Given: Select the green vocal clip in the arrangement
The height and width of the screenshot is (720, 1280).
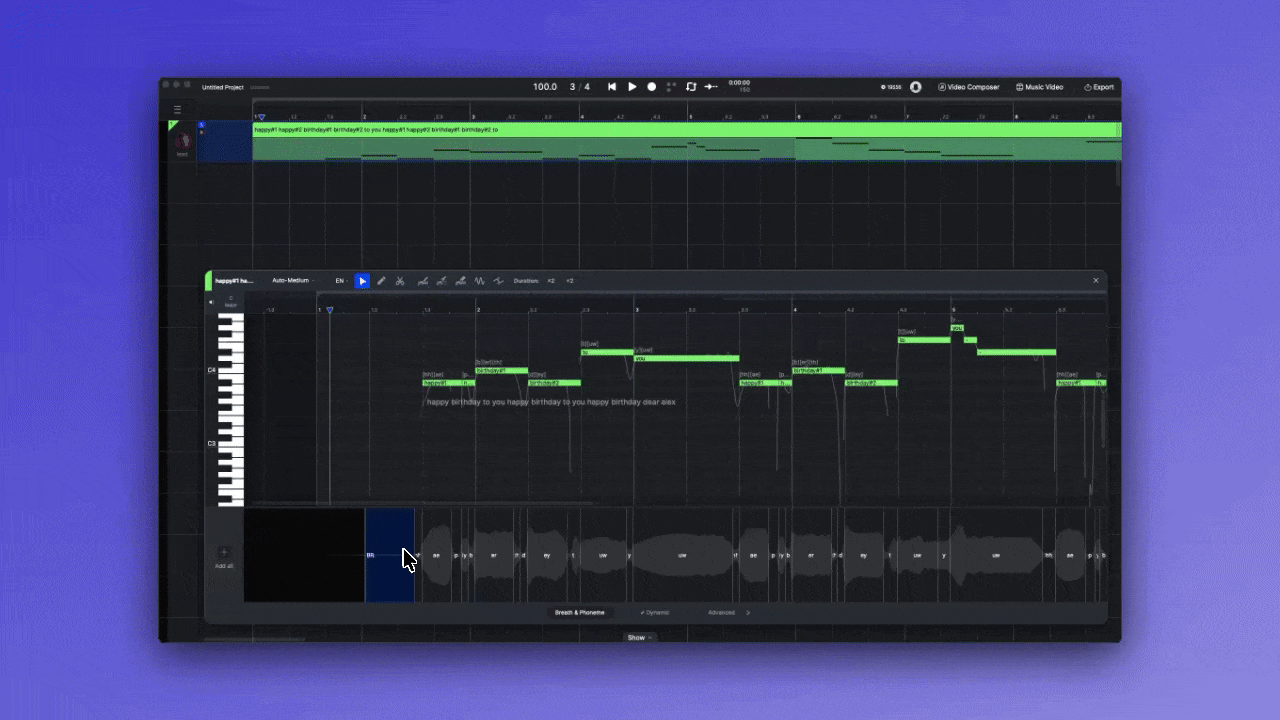Looking at the screenshot, I should [687, 141].
